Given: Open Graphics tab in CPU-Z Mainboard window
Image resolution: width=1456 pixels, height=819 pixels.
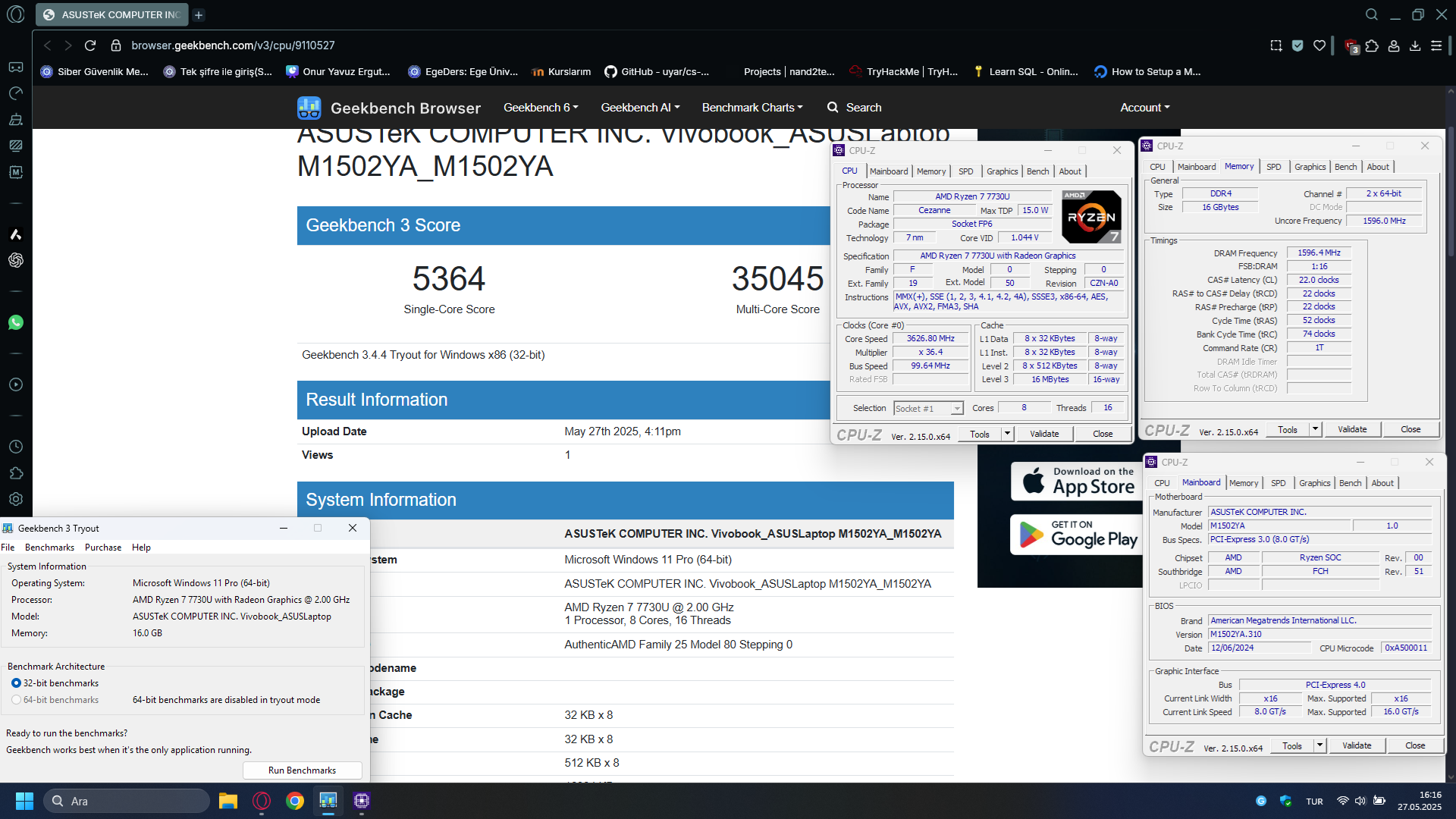Looking at the screenshot, I should (1315, 483).
